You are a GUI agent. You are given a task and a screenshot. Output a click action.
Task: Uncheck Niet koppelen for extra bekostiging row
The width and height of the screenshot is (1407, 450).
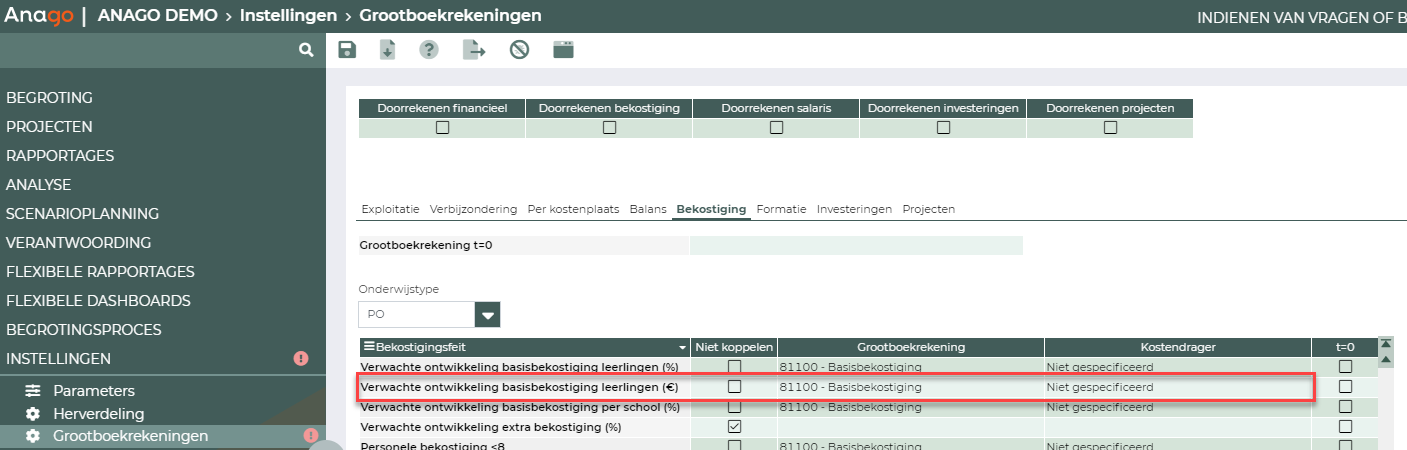pos(735,427)
